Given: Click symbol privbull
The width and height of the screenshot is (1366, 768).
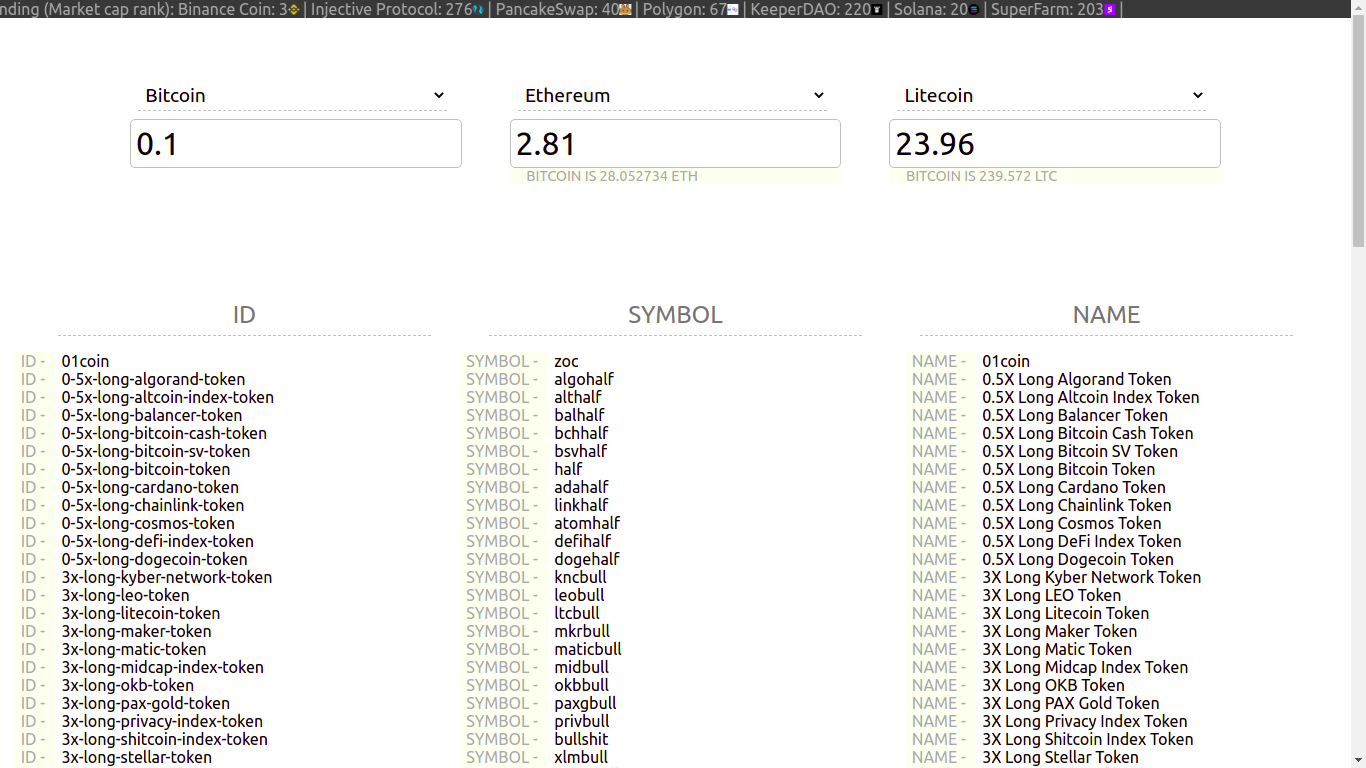Looking at the screenshot, I should [582, 722].
